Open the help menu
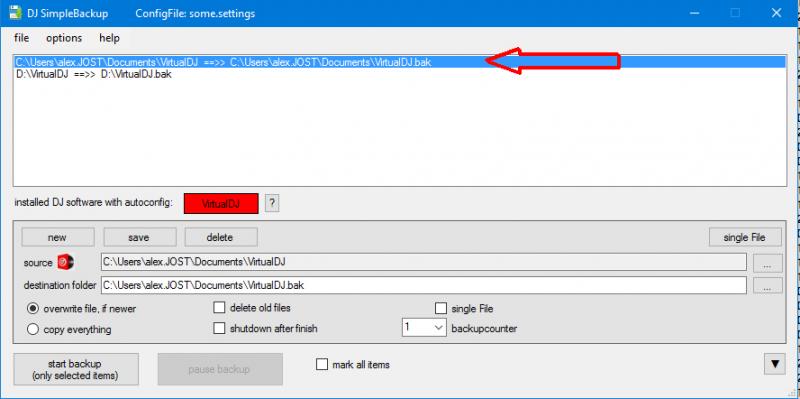This screenshot has width=800, height=399. pyautogui.click(x=109, y=38)
